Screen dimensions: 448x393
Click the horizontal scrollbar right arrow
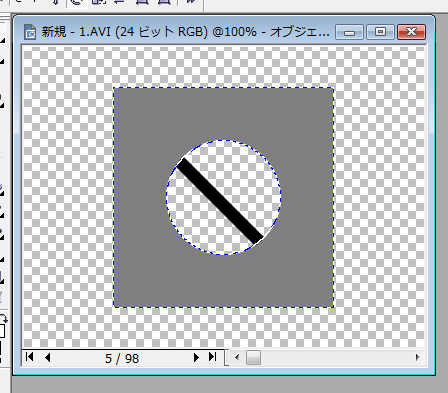417,358
